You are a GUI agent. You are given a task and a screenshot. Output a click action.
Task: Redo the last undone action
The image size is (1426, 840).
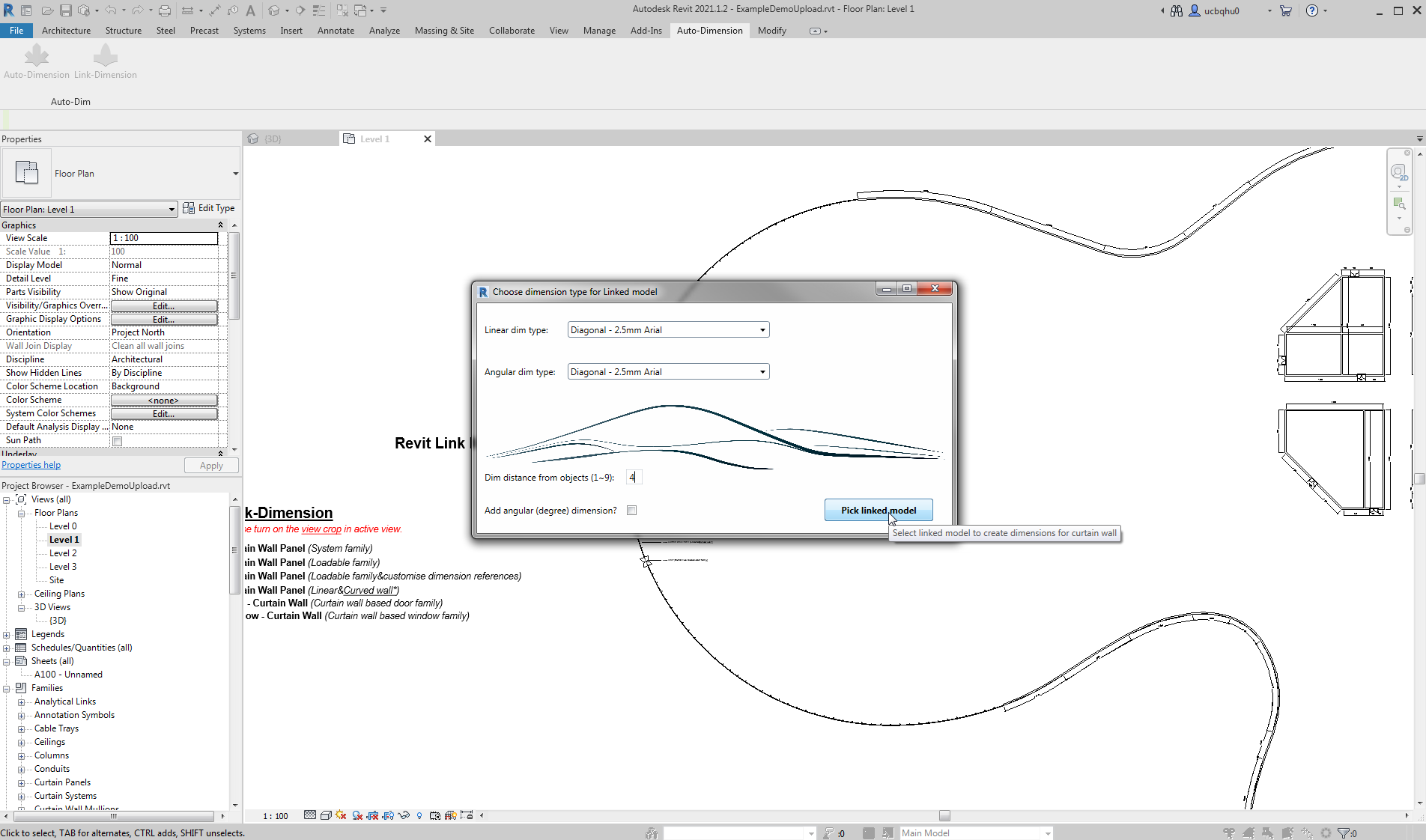pos(138,10)
